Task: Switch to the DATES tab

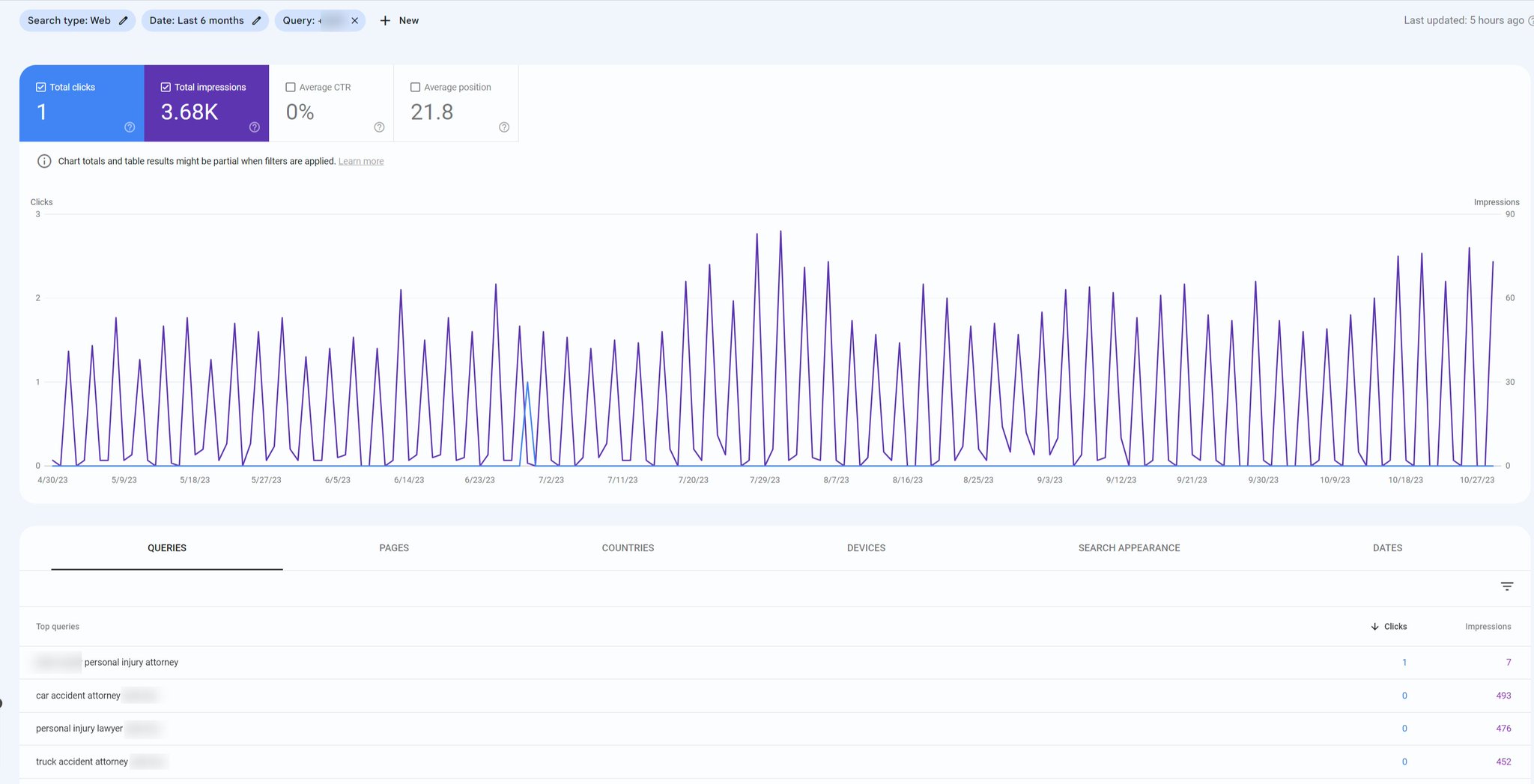Action: (1387, 548)
